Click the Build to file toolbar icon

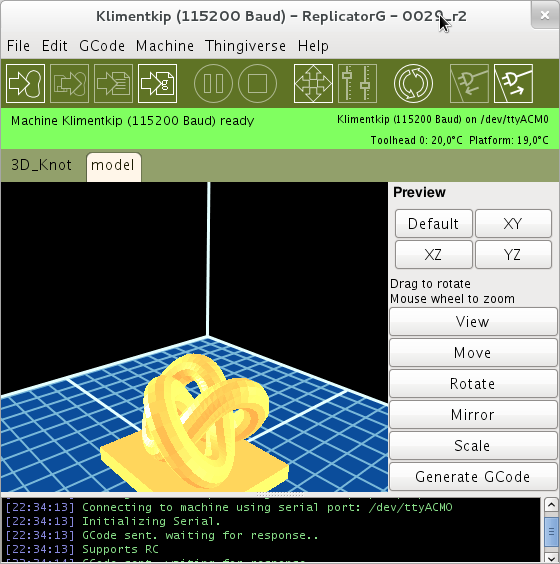(x=113, y=83)
